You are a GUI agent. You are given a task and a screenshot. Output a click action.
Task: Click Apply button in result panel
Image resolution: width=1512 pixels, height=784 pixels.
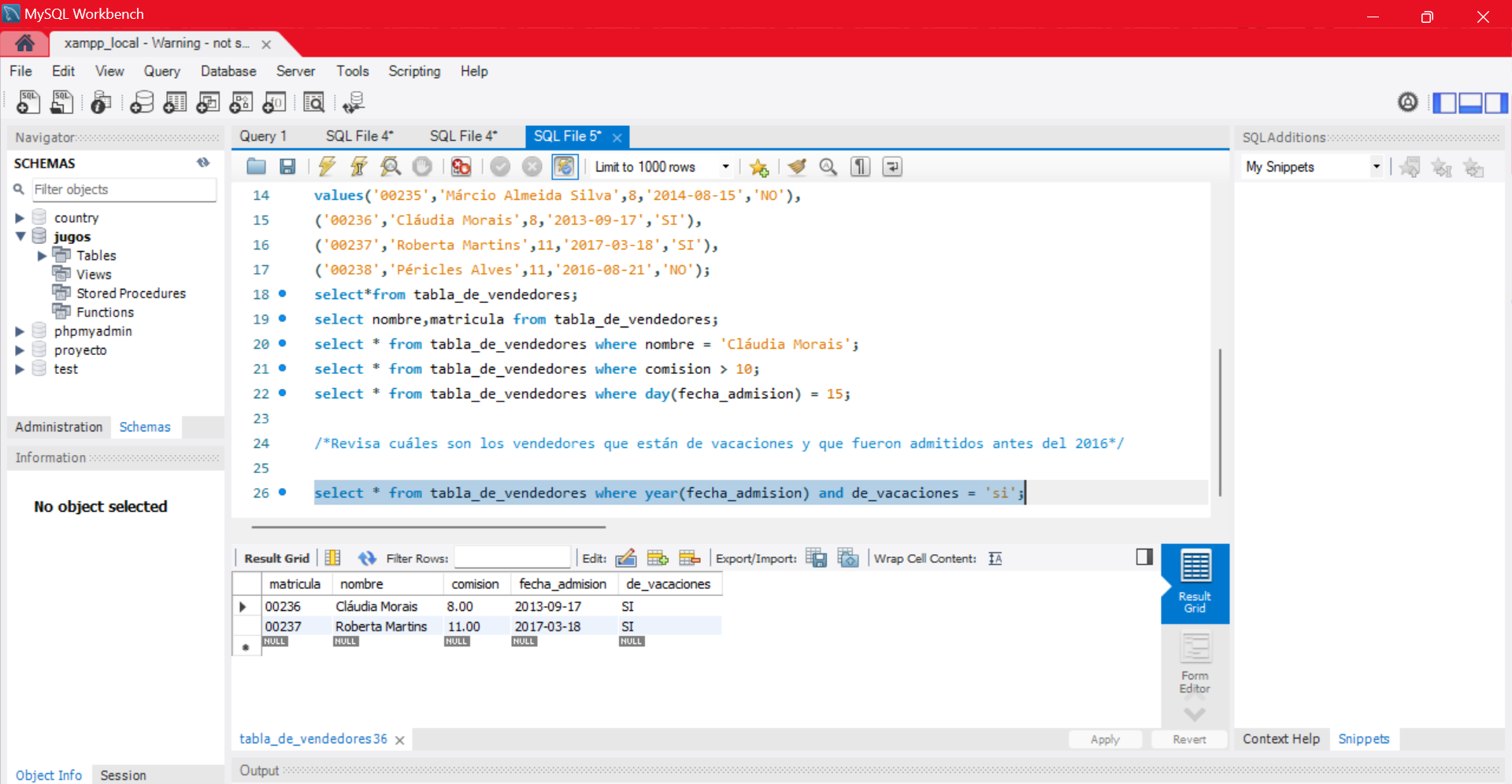[x=1105, y=739]
